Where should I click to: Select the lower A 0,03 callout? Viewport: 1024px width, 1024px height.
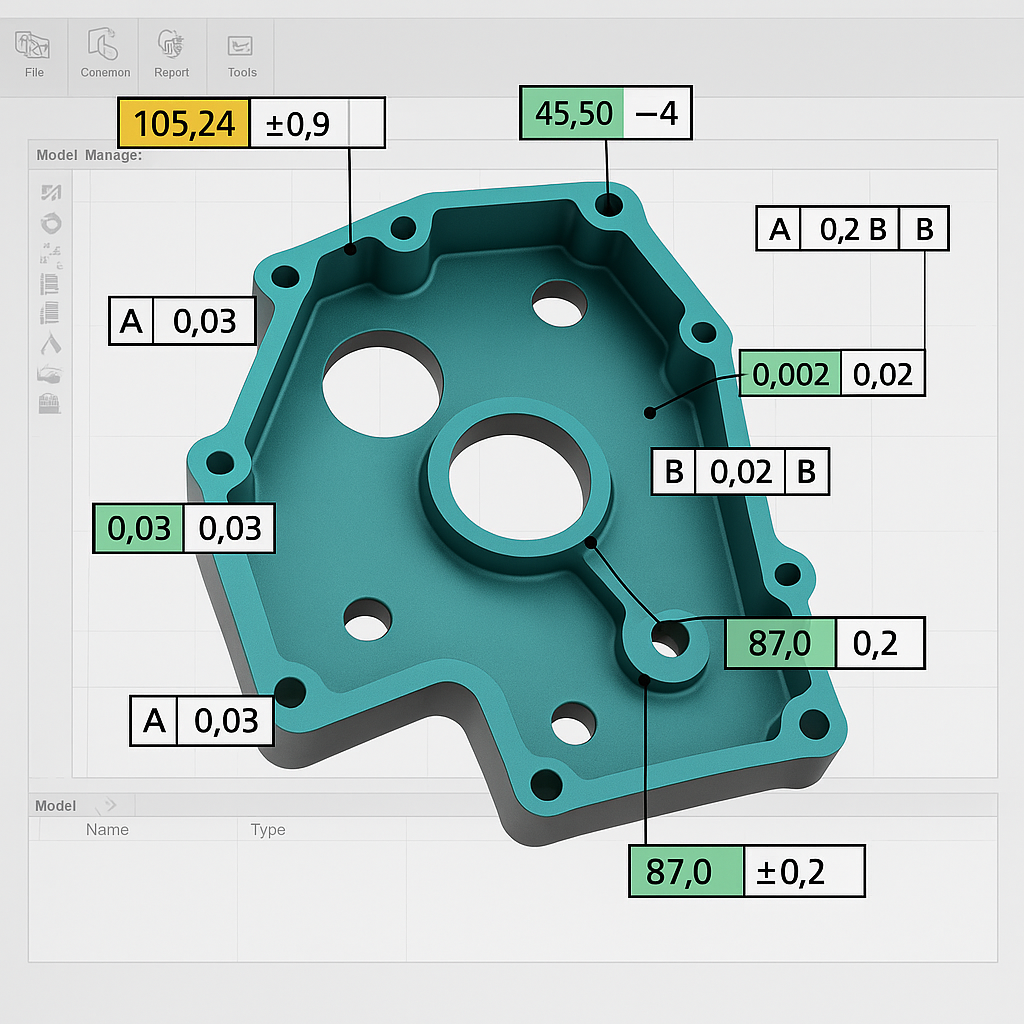tap(202, 721)
